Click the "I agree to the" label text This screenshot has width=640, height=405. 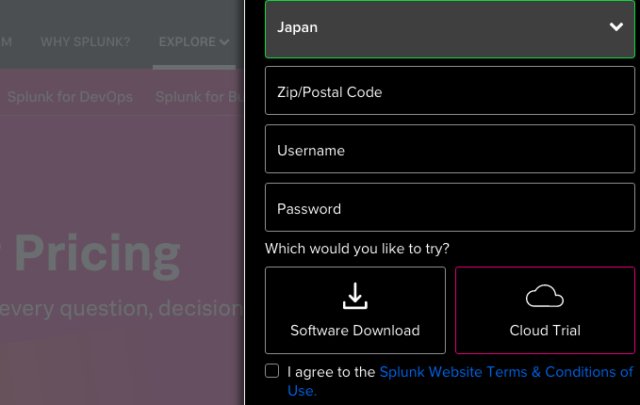click(x=330, y=372)
